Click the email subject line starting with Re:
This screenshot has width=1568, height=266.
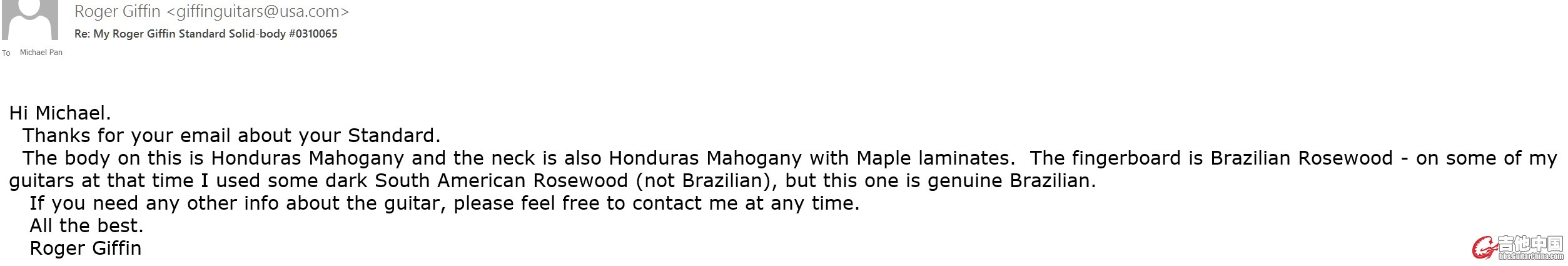click(206, 34)
